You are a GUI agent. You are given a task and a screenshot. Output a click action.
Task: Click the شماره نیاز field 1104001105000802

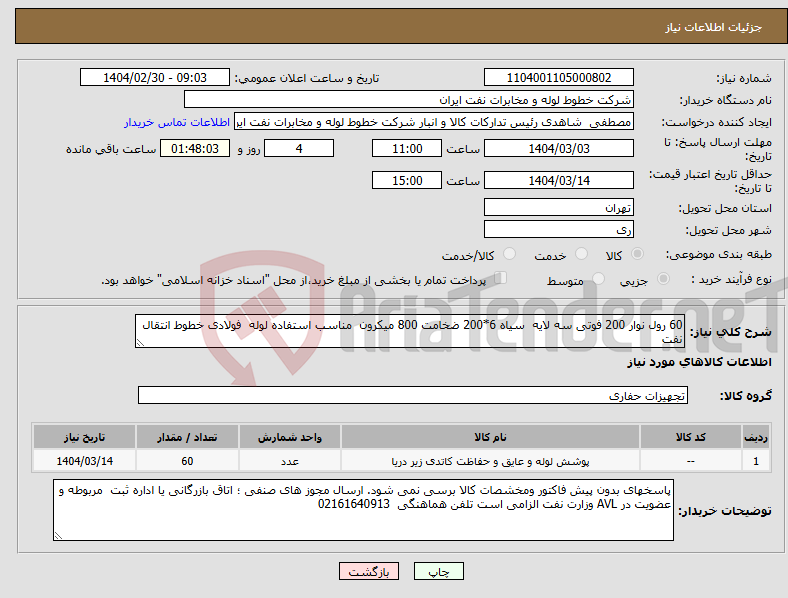click(x=558, y=77)
